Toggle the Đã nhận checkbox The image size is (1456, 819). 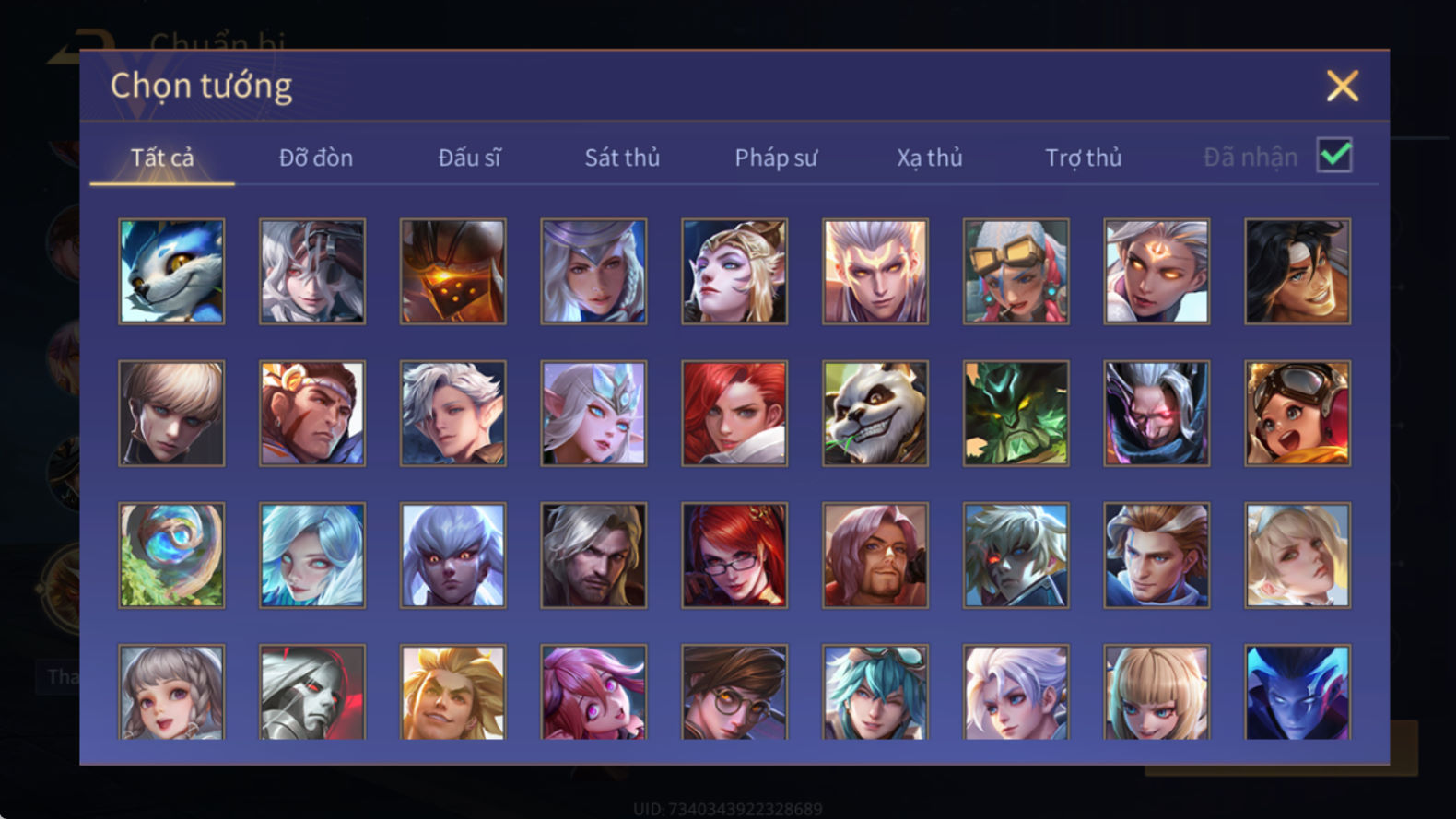[x=1334, y=155]
